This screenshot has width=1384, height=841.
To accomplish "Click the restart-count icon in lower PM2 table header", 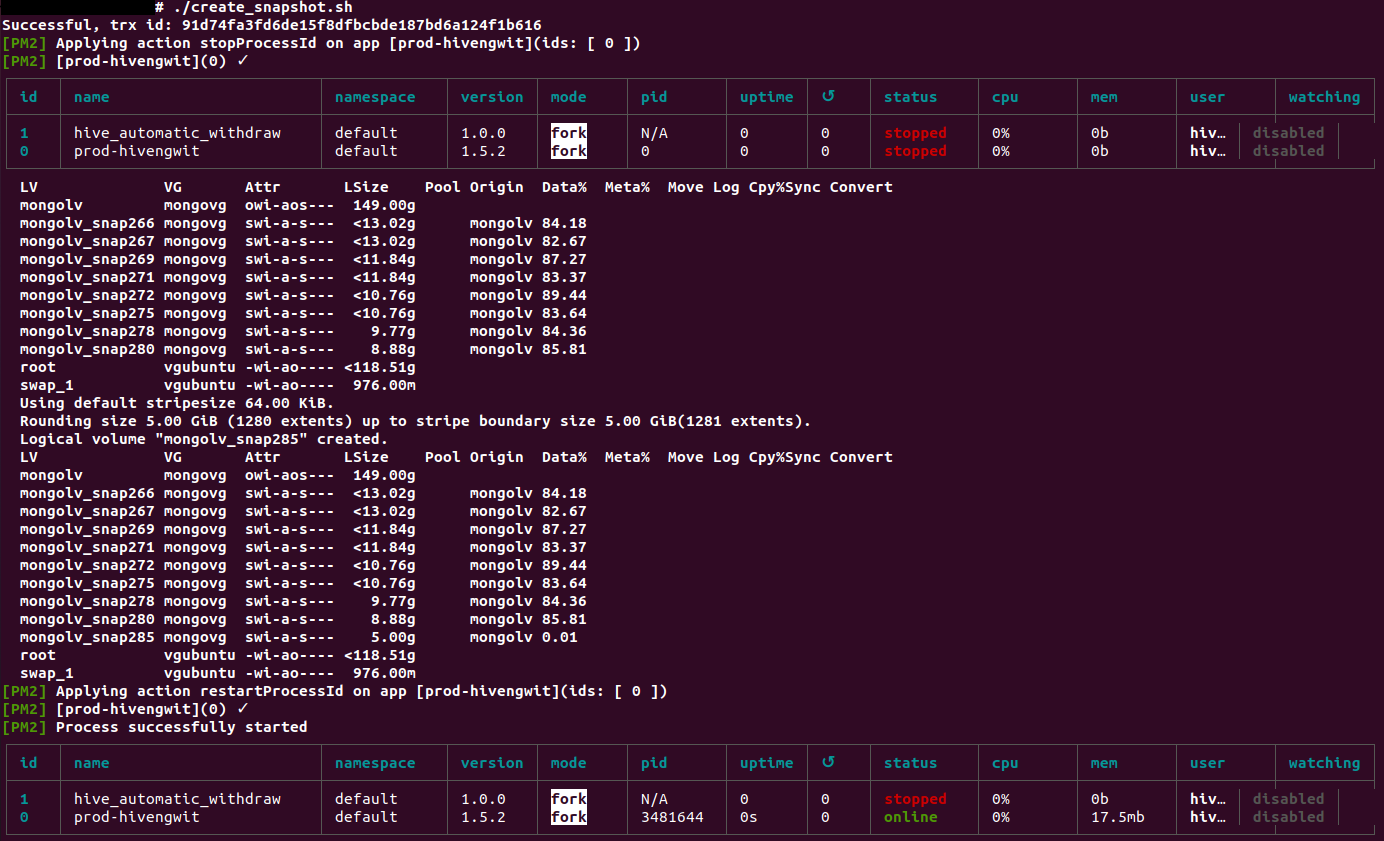I will (x=827, y=763).
